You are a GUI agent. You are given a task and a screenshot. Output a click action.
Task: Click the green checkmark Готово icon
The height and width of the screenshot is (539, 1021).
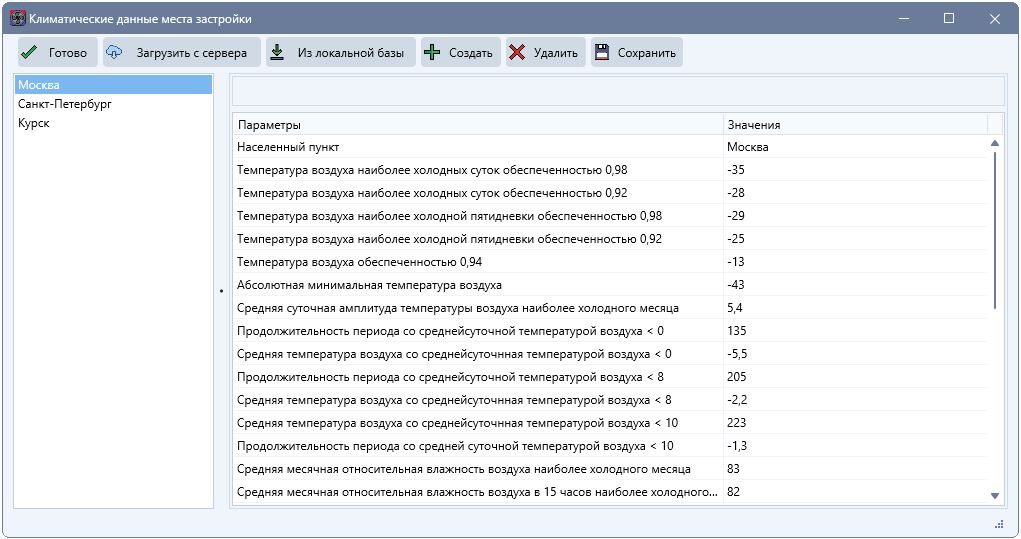pos(29,53)
